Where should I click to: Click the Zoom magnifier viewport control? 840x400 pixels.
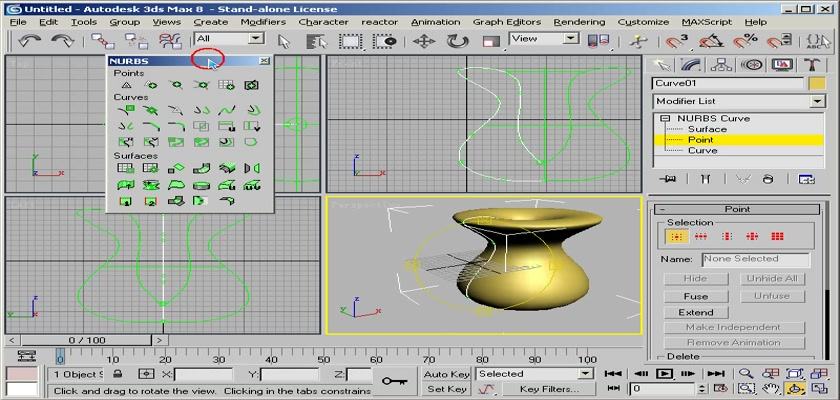point(745,373)
